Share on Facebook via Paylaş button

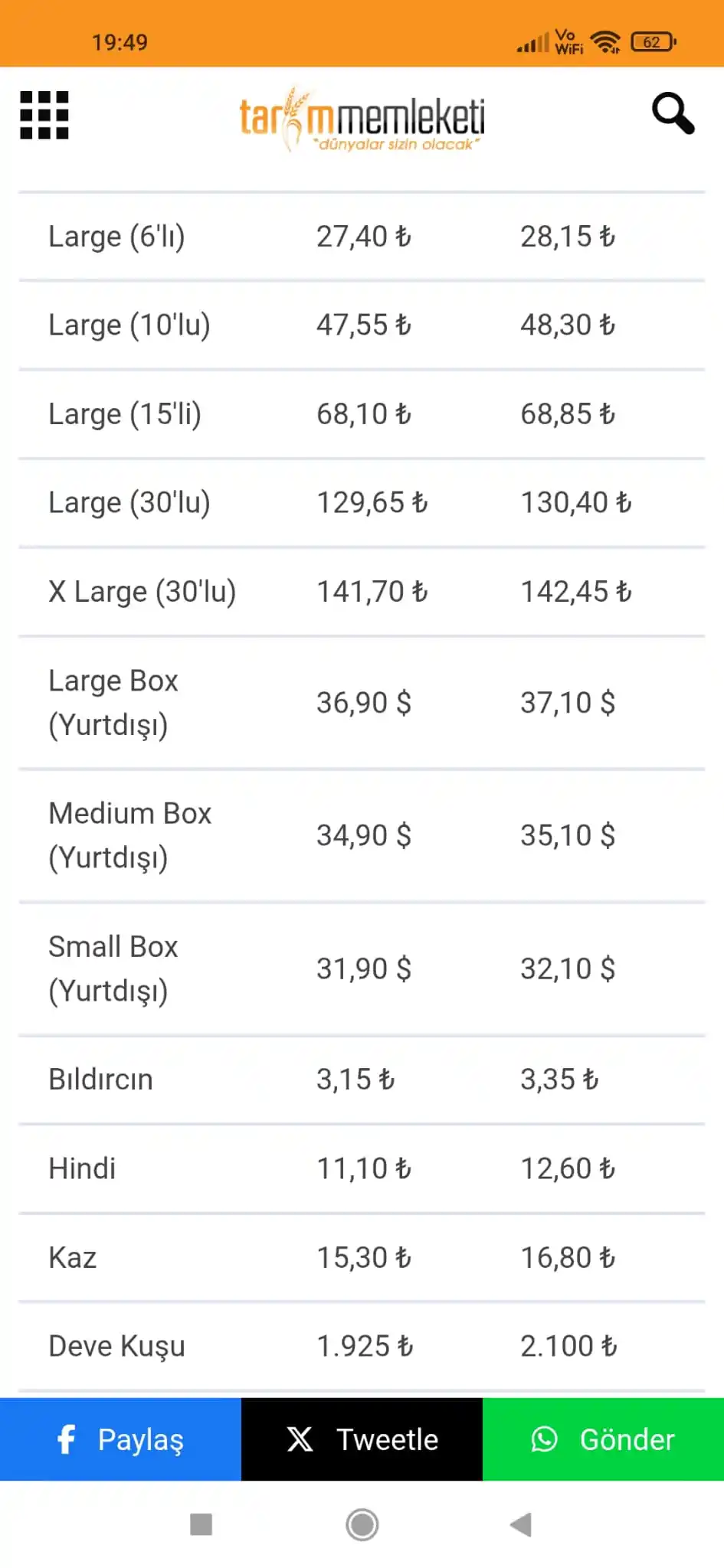[120, 1439]
